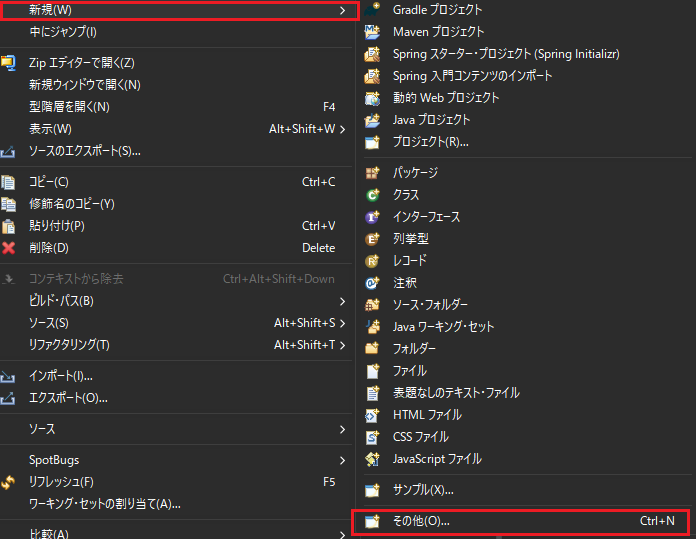Click the ソース・フォルダー icon
This screenshot has height=539, width=696.
(372, 305)
